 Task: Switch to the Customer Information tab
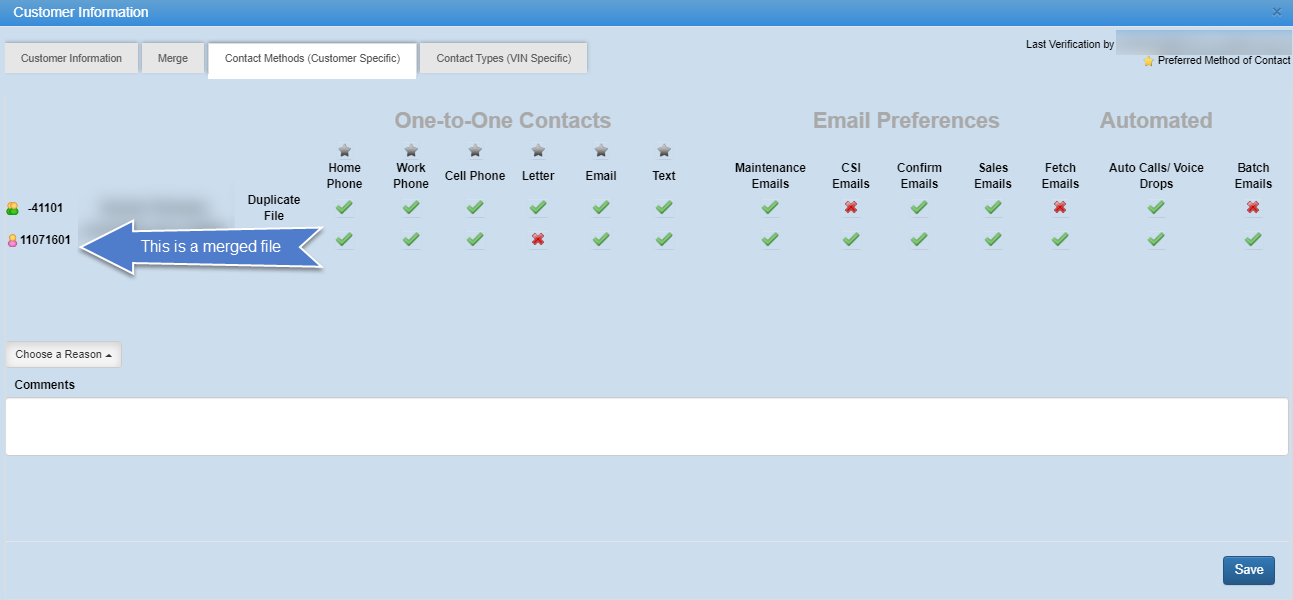pyautogui.click(x=71, y=58)
